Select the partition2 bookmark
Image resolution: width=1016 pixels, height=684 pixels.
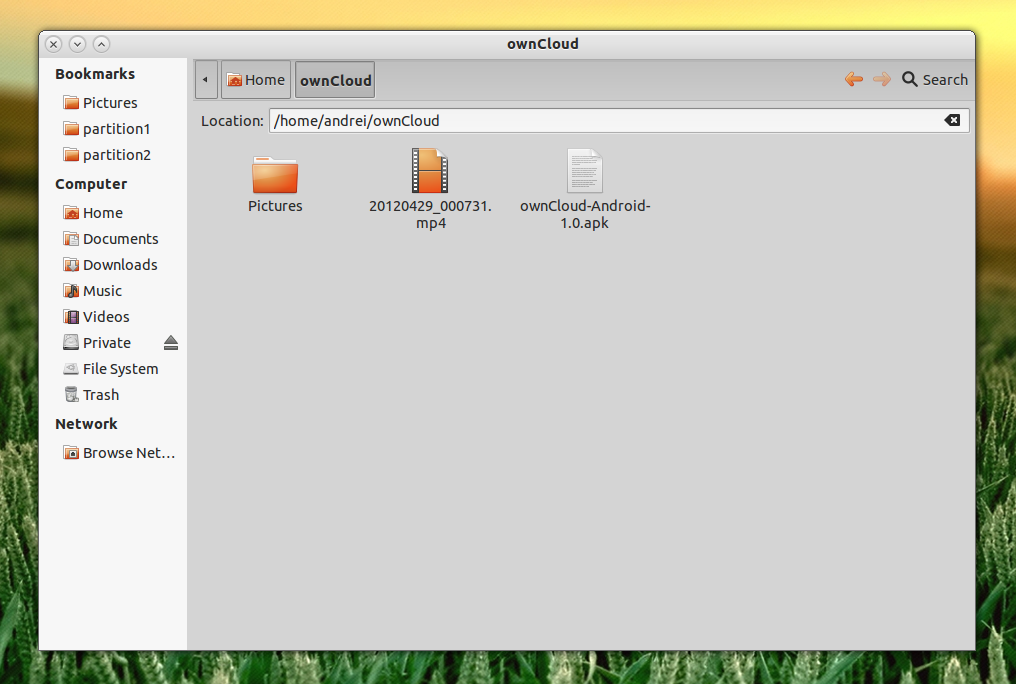click(x=115, y=154)
